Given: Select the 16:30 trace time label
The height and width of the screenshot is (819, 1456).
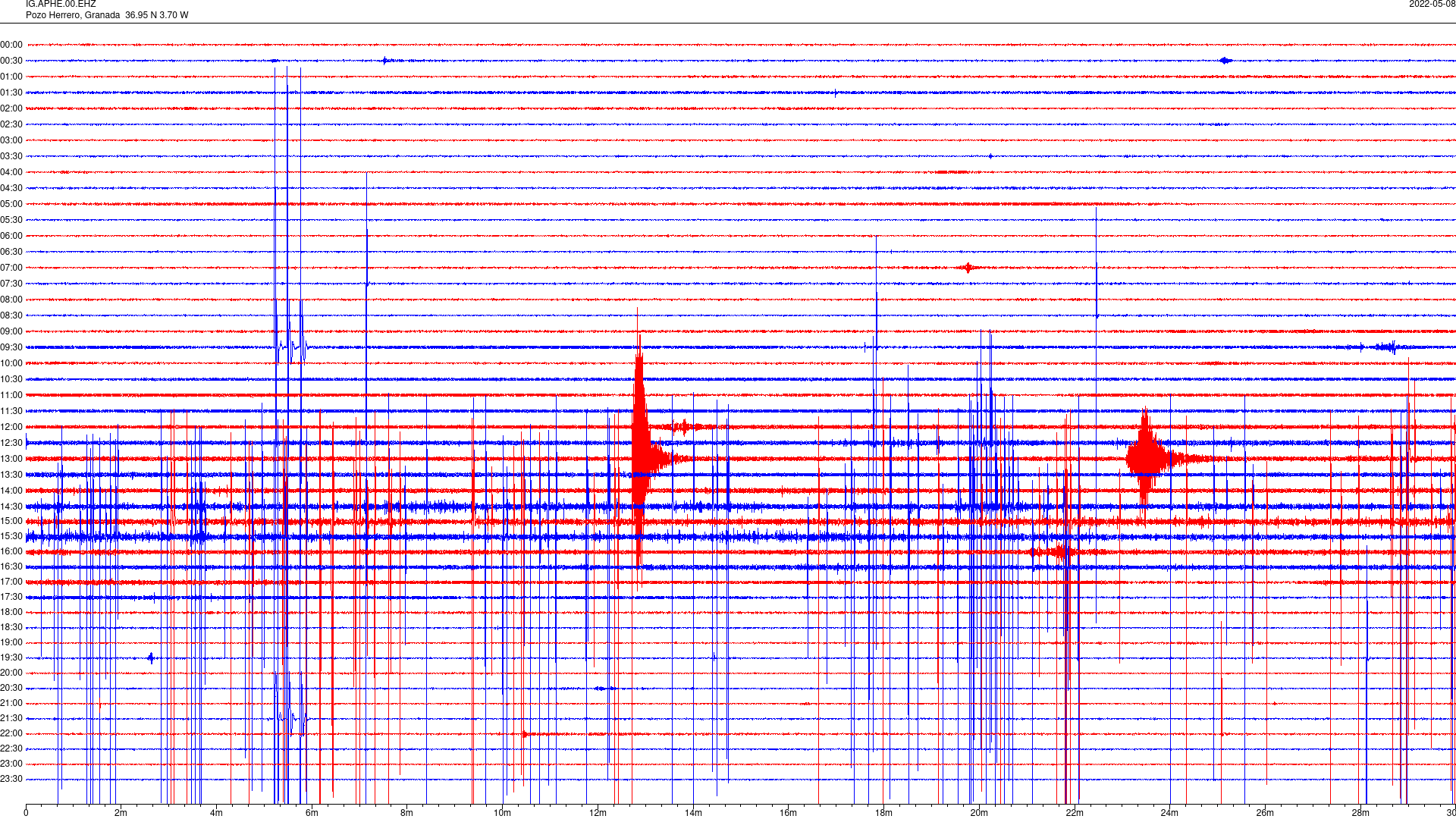Looking at the screenshot, I should coord(11,566).
